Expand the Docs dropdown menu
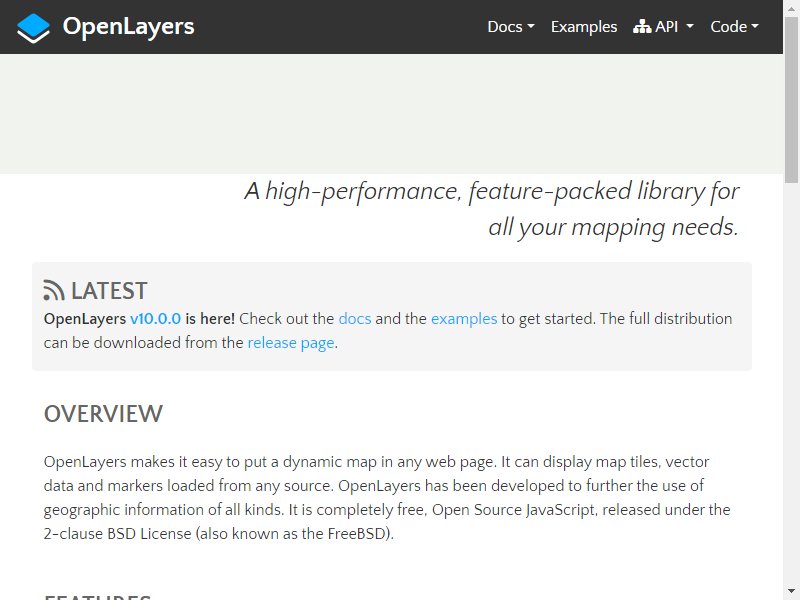Image resolution: width=800 pixels, height=600 pixels. click(511, 27)
